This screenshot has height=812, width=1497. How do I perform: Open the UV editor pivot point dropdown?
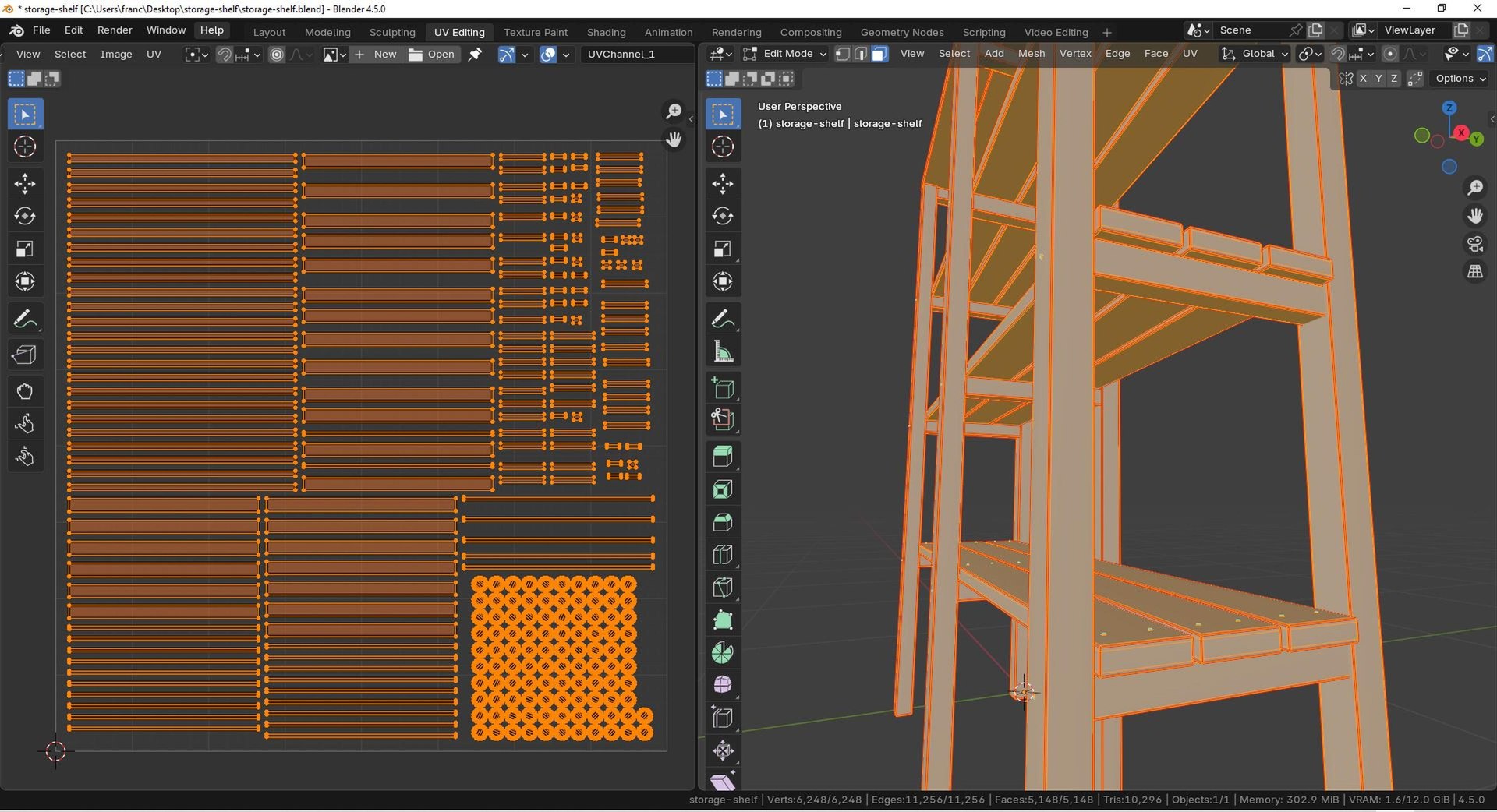point(196,55)
